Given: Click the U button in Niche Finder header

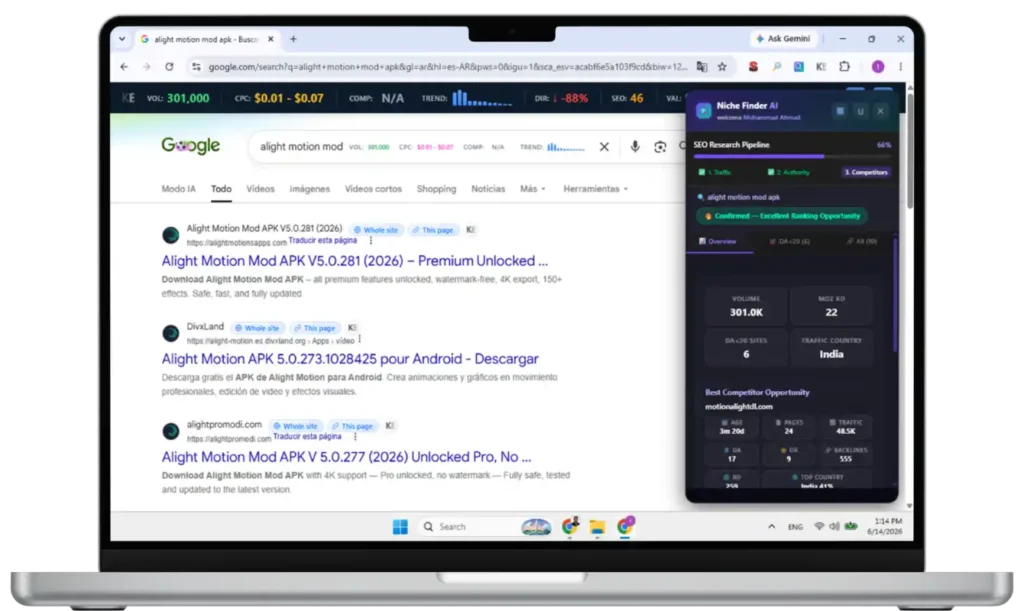Looking at the screenshot, I should click(x=861, y=111).
